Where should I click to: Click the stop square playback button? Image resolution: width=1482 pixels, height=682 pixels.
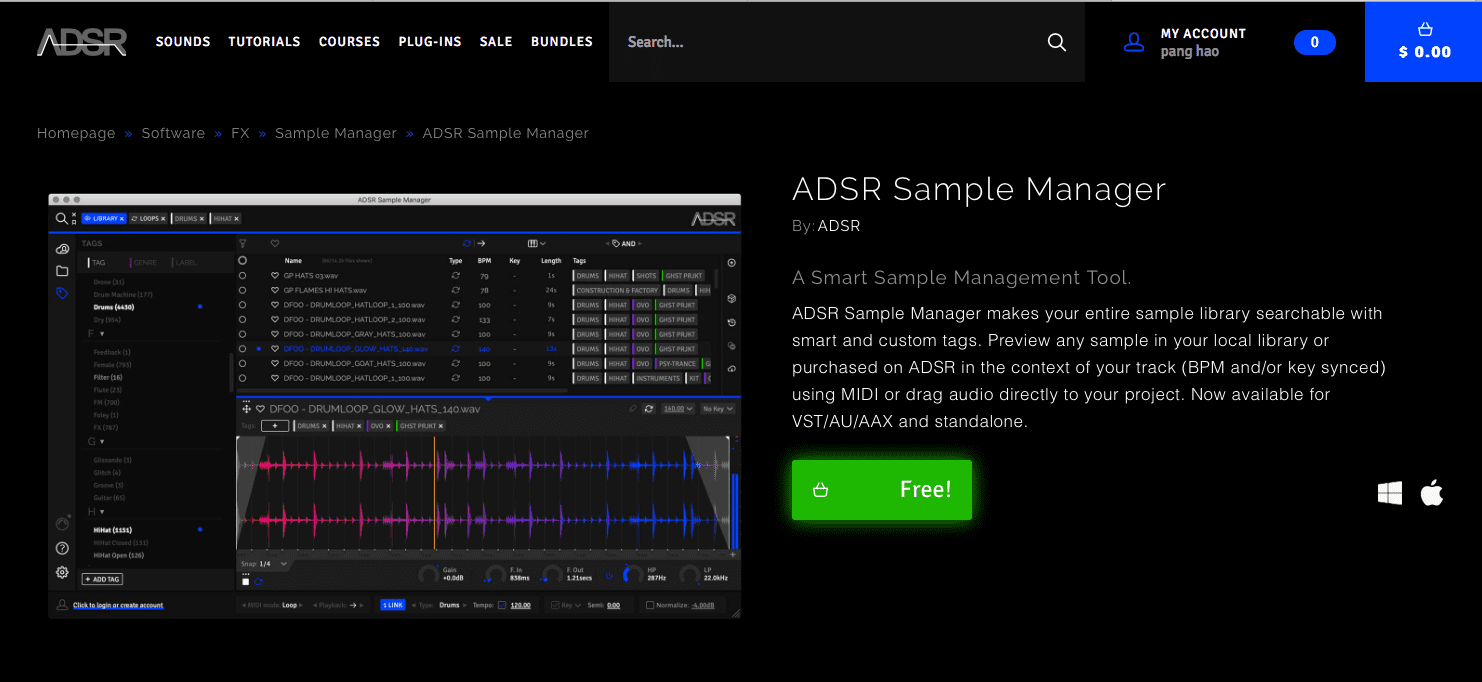coord(246,582)
